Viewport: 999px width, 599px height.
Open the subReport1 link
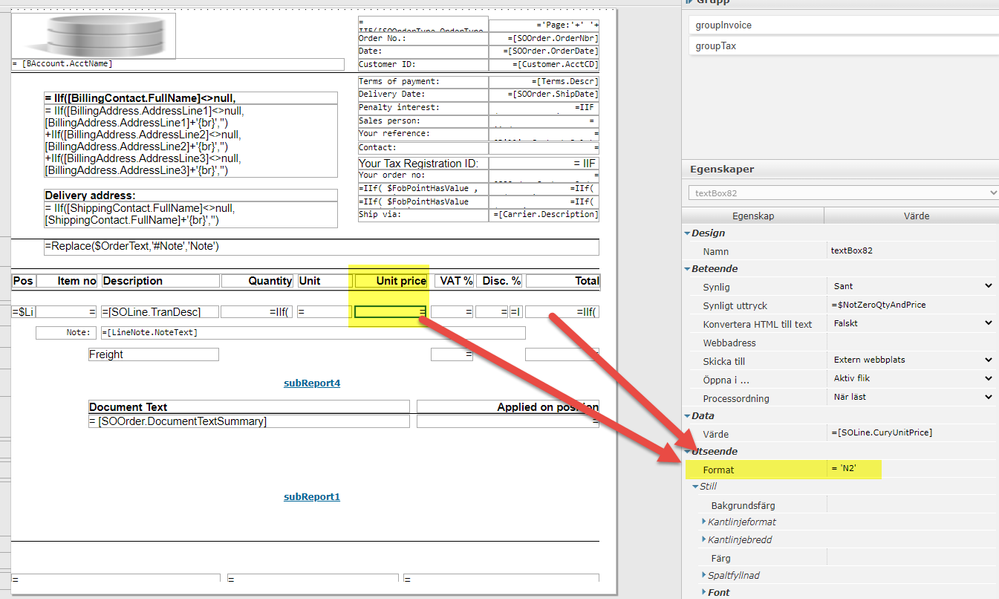tap(312, 497)
